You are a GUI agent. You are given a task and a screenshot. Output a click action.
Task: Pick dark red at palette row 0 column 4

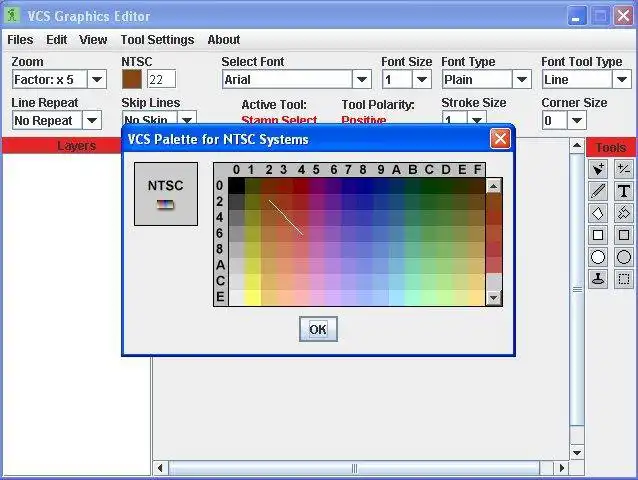coord(301,186)
